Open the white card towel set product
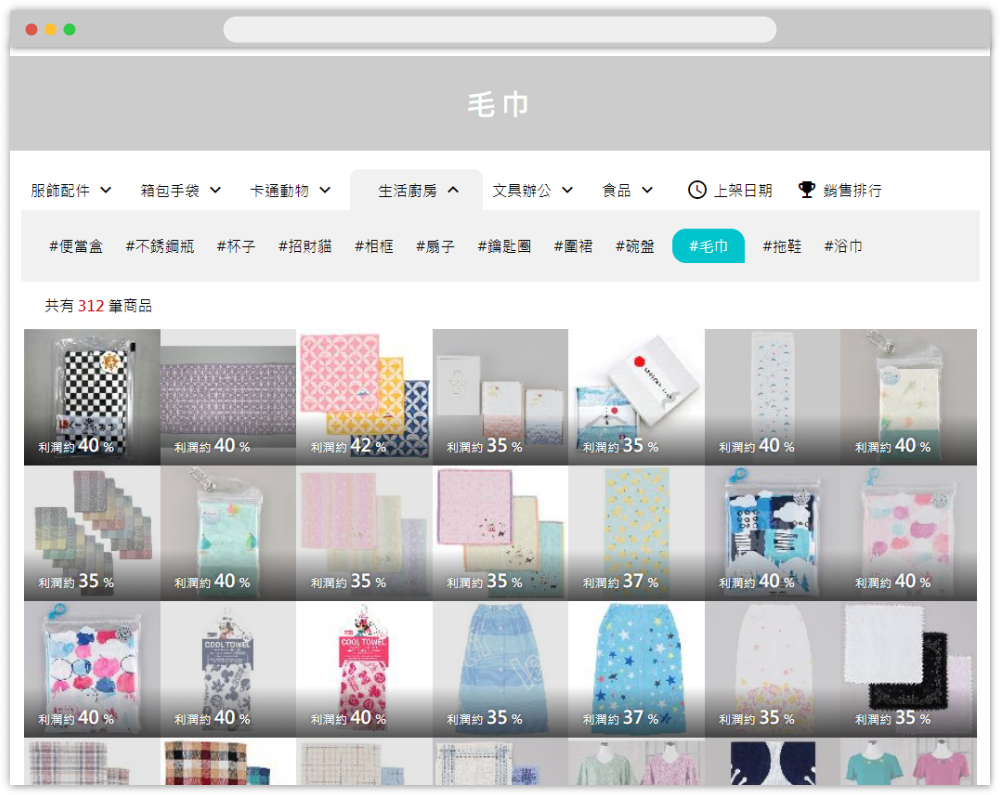The height and width of the screenshot is (795, 1000). (x=500, y=397)
